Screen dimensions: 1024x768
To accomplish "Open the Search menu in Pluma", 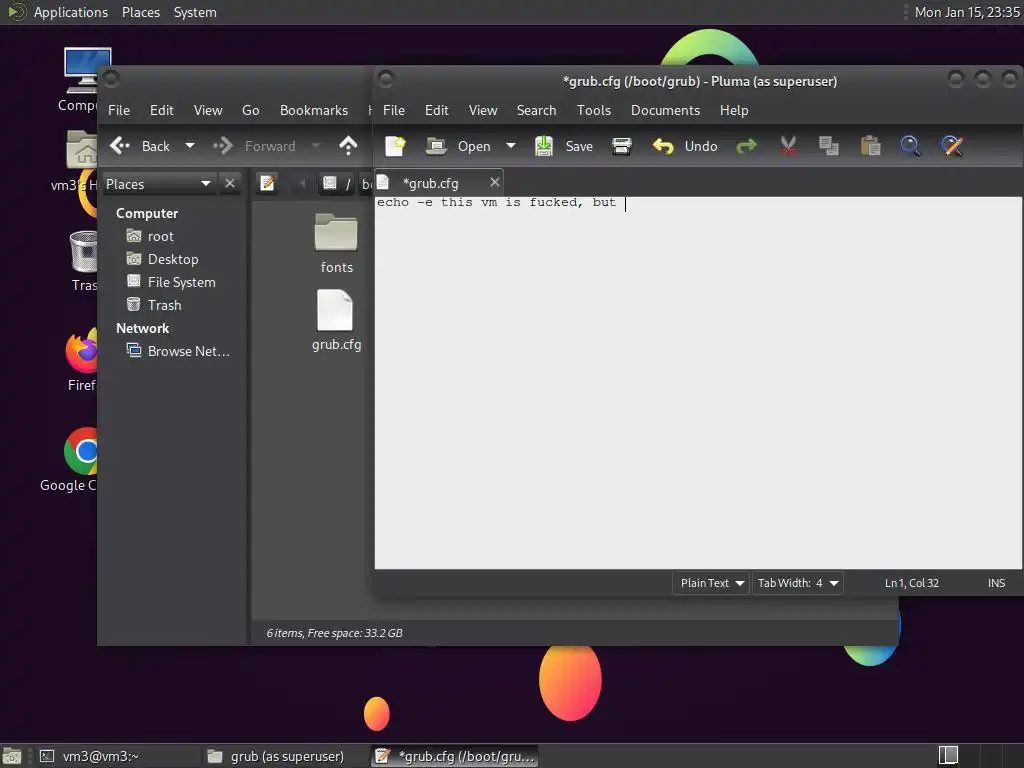I will pos(536,110).
